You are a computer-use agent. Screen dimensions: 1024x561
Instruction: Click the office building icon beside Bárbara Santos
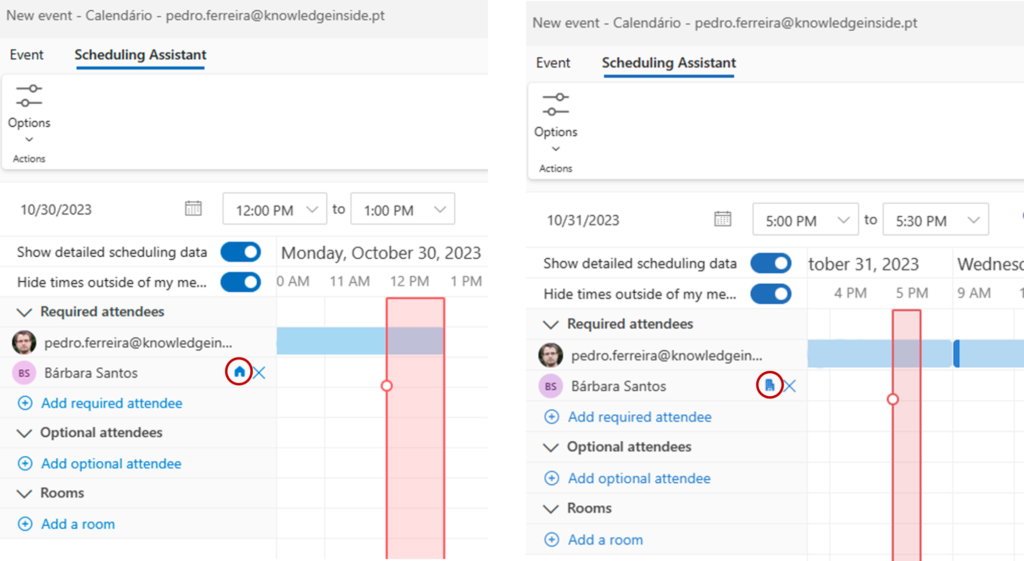pos(768,385)
